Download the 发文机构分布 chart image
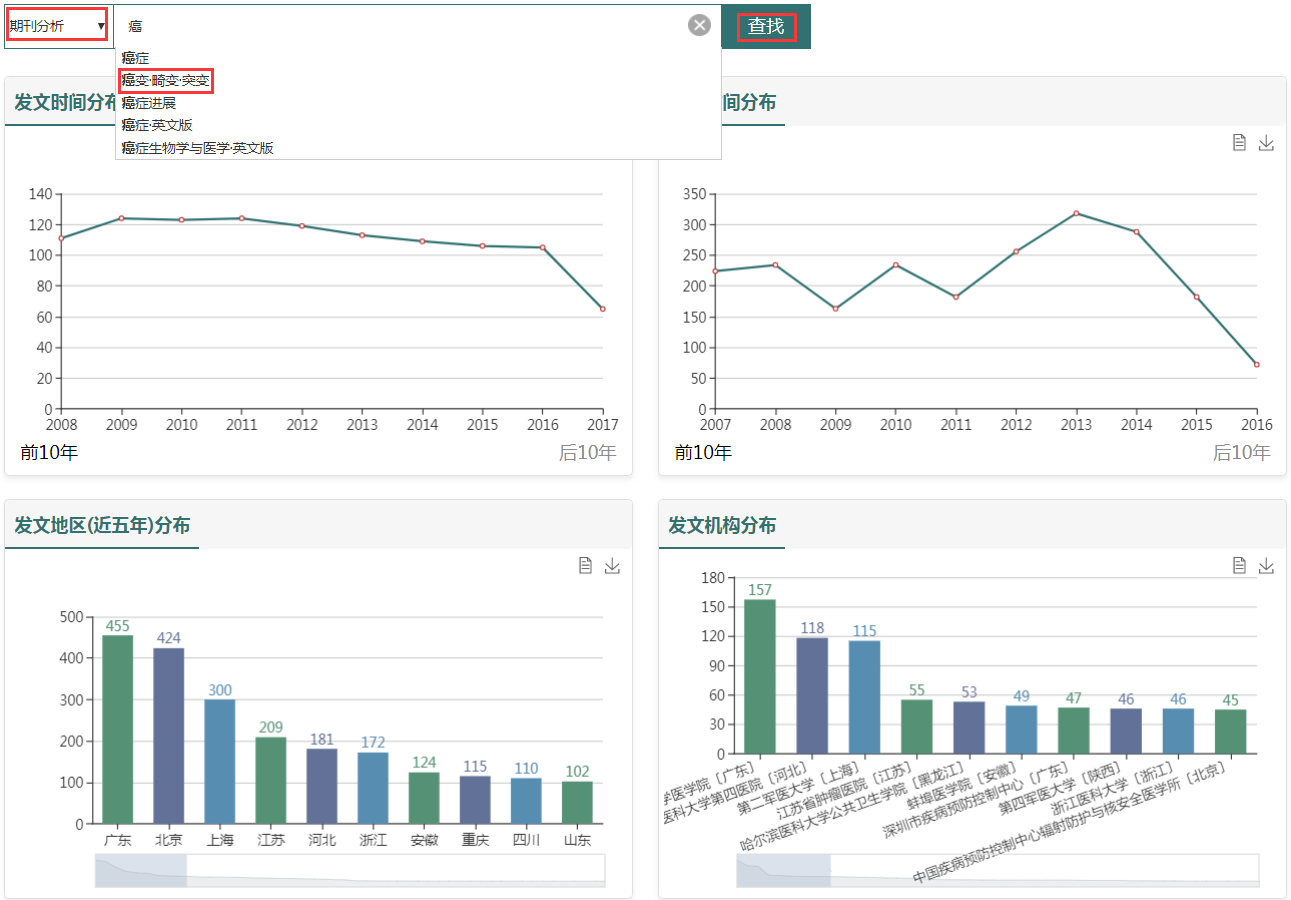Screen dimensions: 1291x900 [1266, 566]
